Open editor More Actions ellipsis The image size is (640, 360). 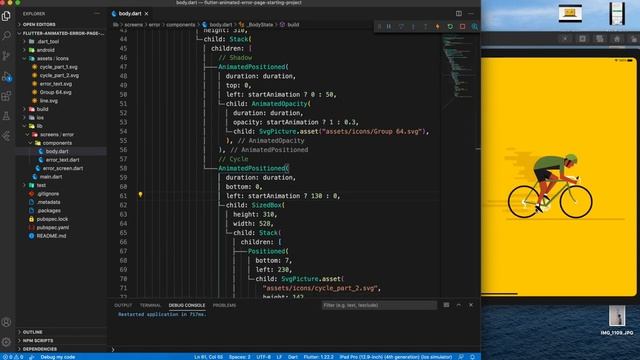pyautogui.click(x=471, y=13)
